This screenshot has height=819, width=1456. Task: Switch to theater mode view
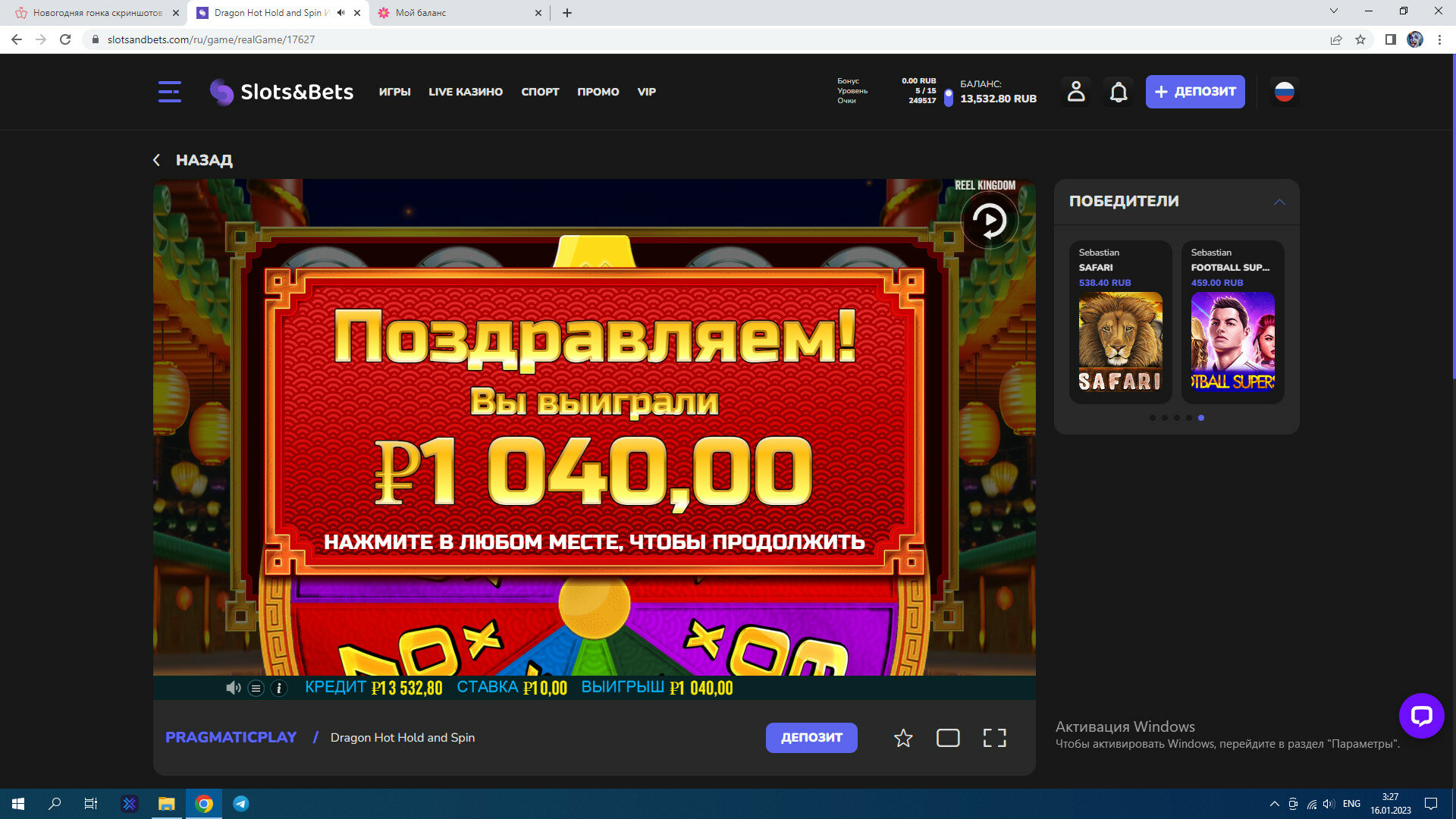(x=948, y=738)
